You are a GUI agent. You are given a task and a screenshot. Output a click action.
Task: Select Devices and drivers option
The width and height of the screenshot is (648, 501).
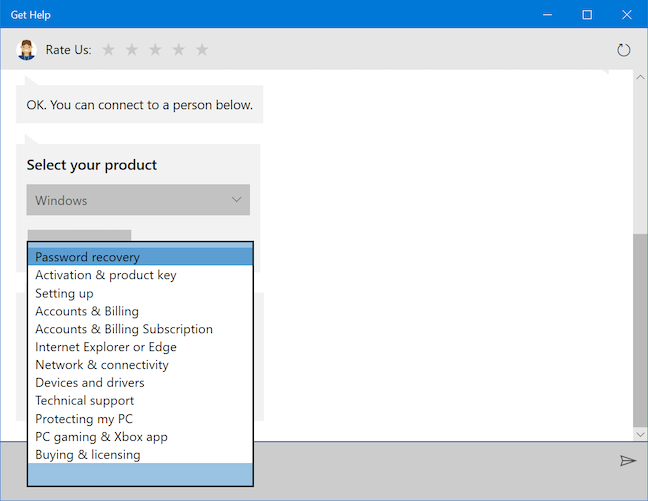click(x=140, y=383)
